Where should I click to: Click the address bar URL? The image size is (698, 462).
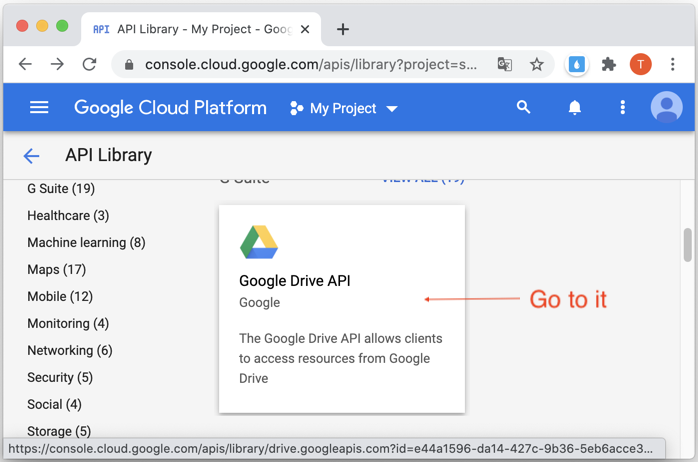pyautogui.click(x=311, y=65)
